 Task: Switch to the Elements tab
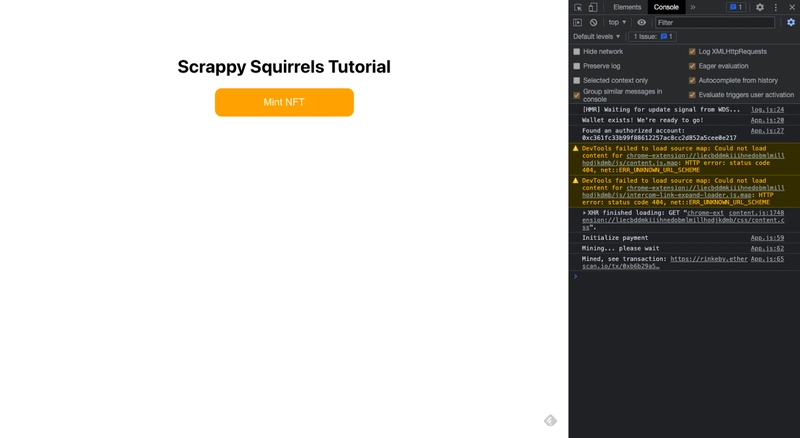click(627, 7)
